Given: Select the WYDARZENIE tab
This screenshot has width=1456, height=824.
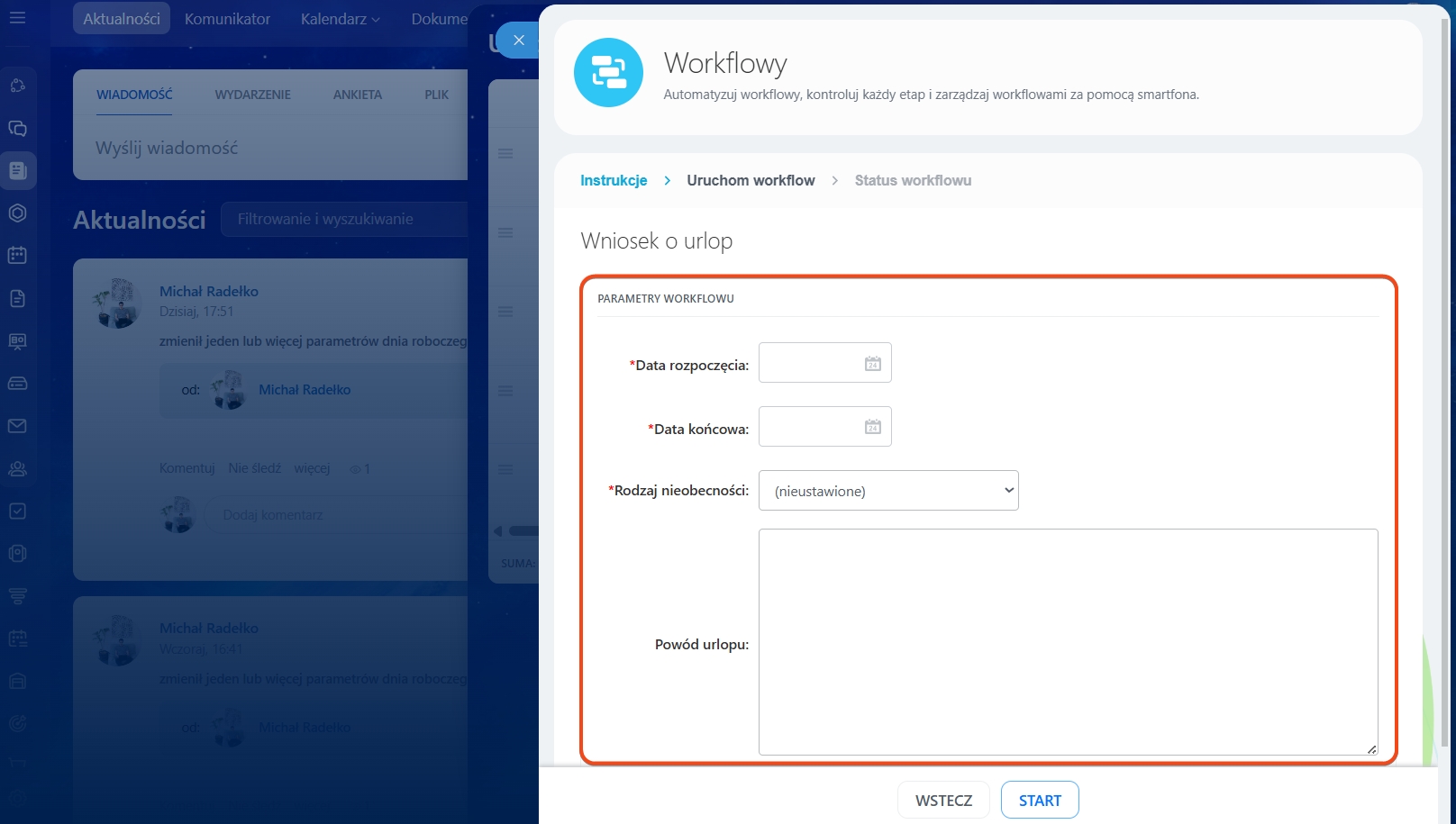Looking at the screenshot, I should point(252,95).
